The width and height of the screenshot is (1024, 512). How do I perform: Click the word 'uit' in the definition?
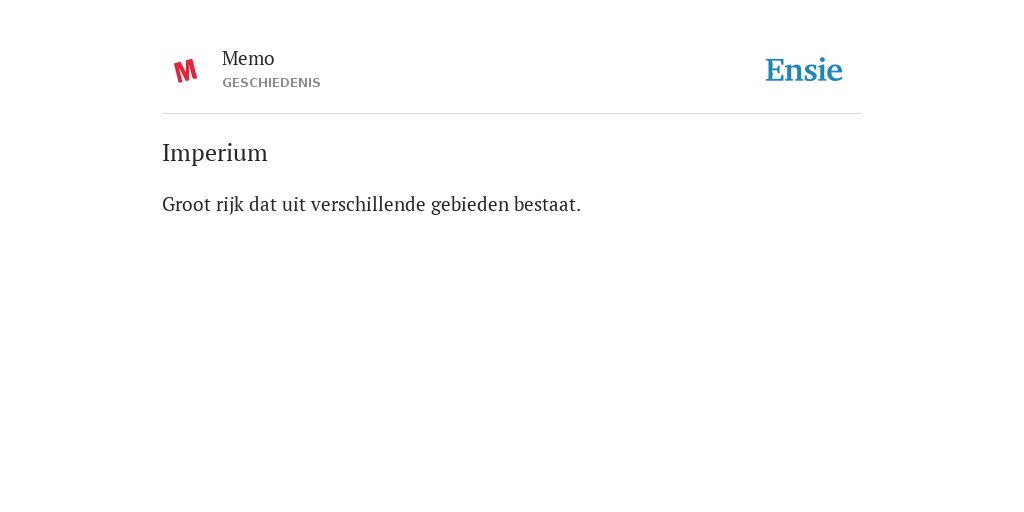point(294,204)
